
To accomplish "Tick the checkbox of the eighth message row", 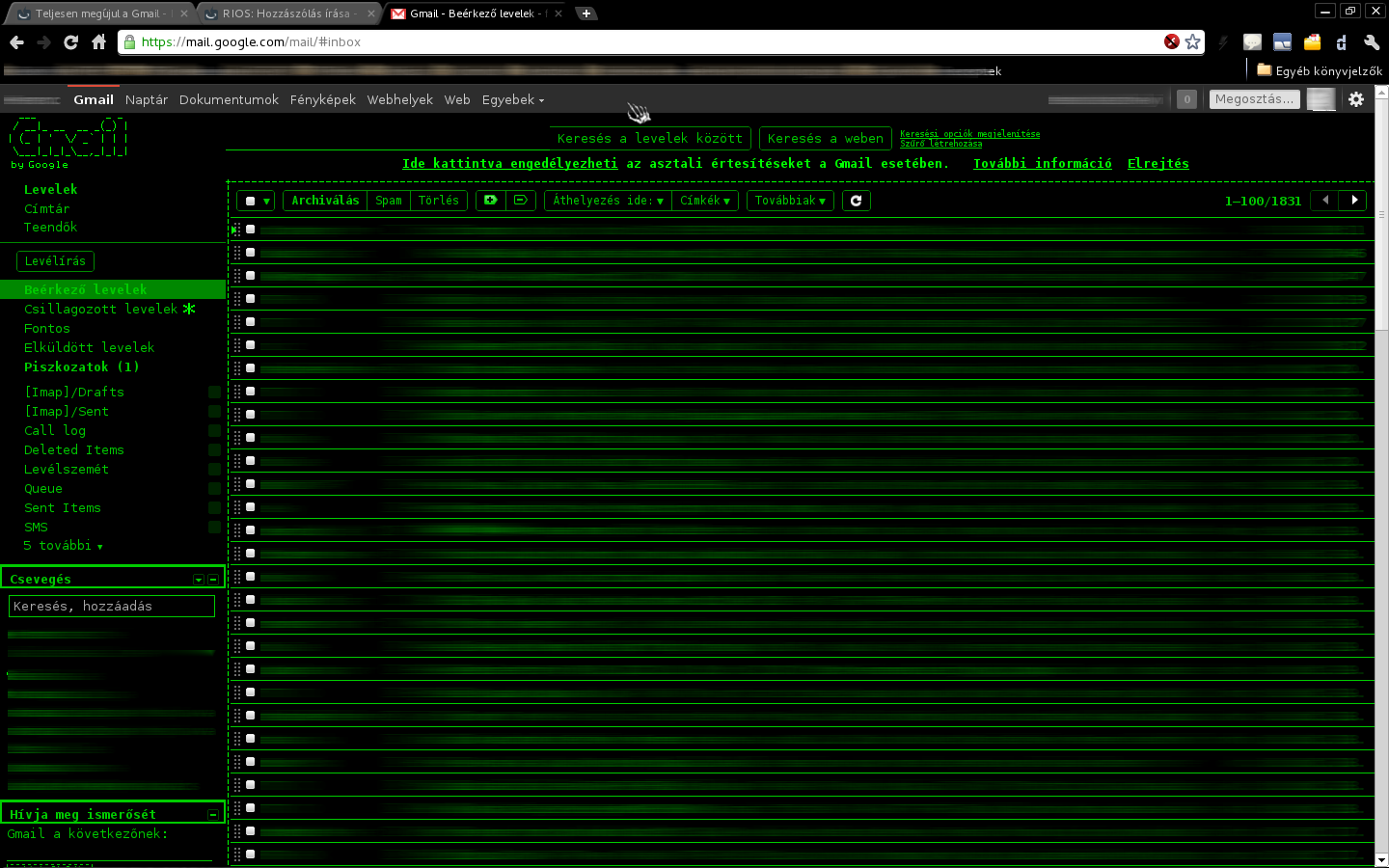I will 250,392.
